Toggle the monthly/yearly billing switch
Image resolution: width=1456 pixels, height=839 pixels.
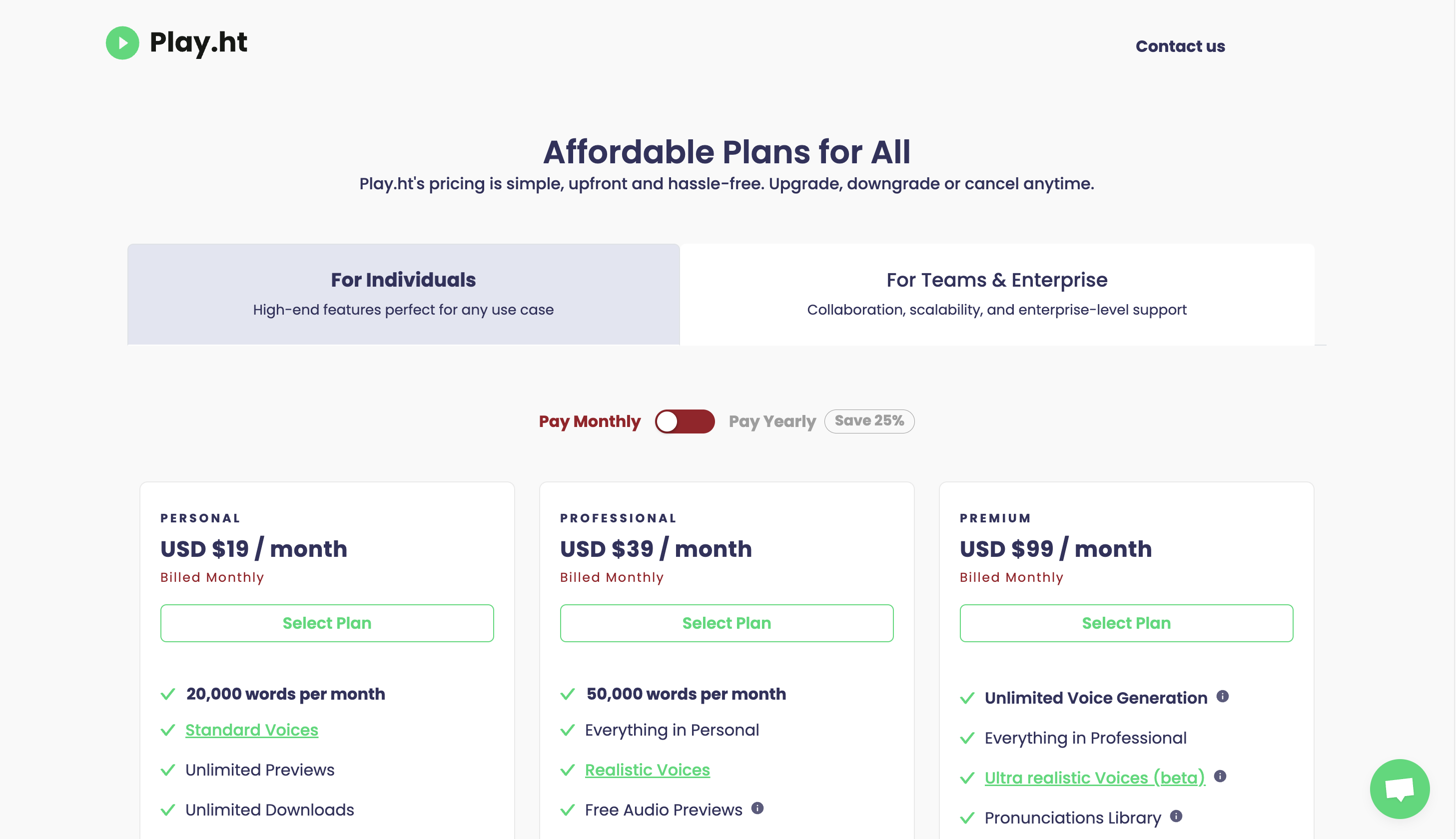pyautogui.click(x=685, y=421)
